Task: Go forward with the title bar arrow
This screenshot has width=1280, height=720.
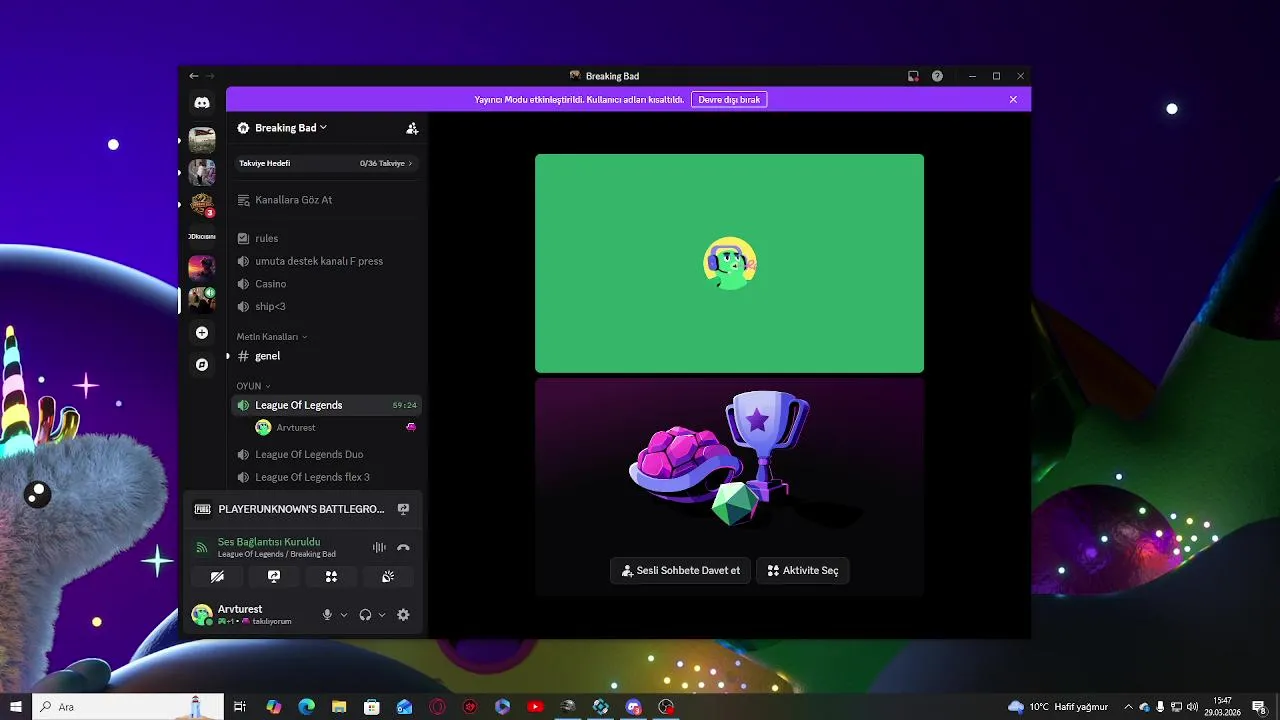Action: pos(210,76)
